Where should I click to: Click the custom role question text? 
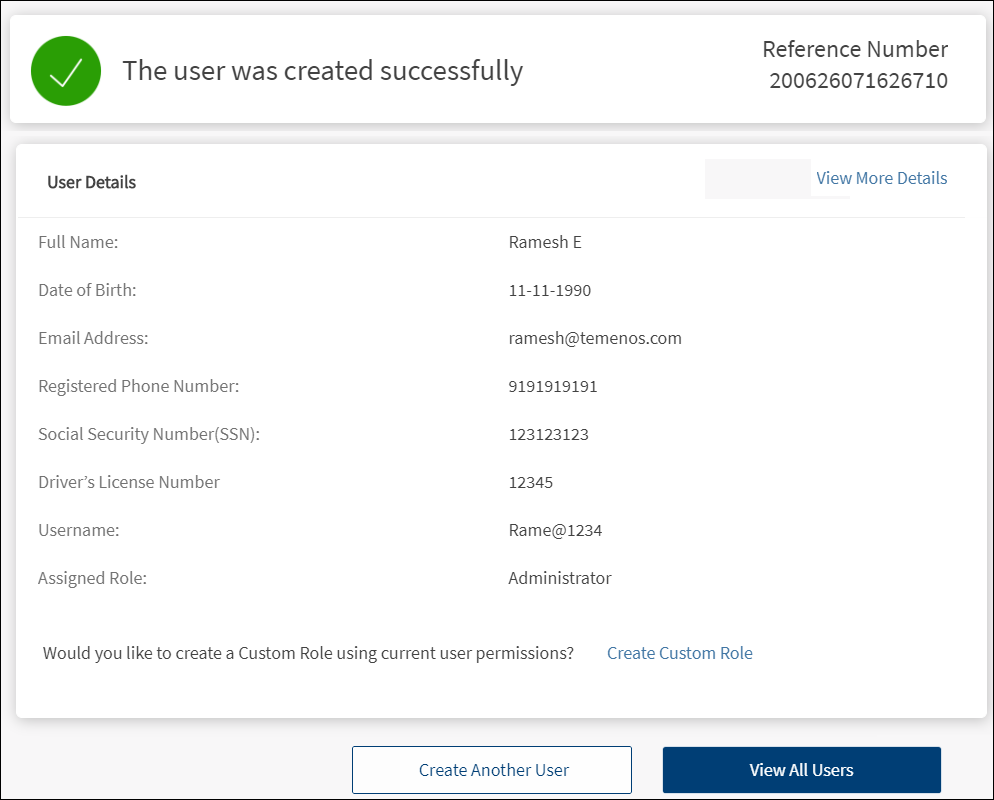tap(308, 653)
